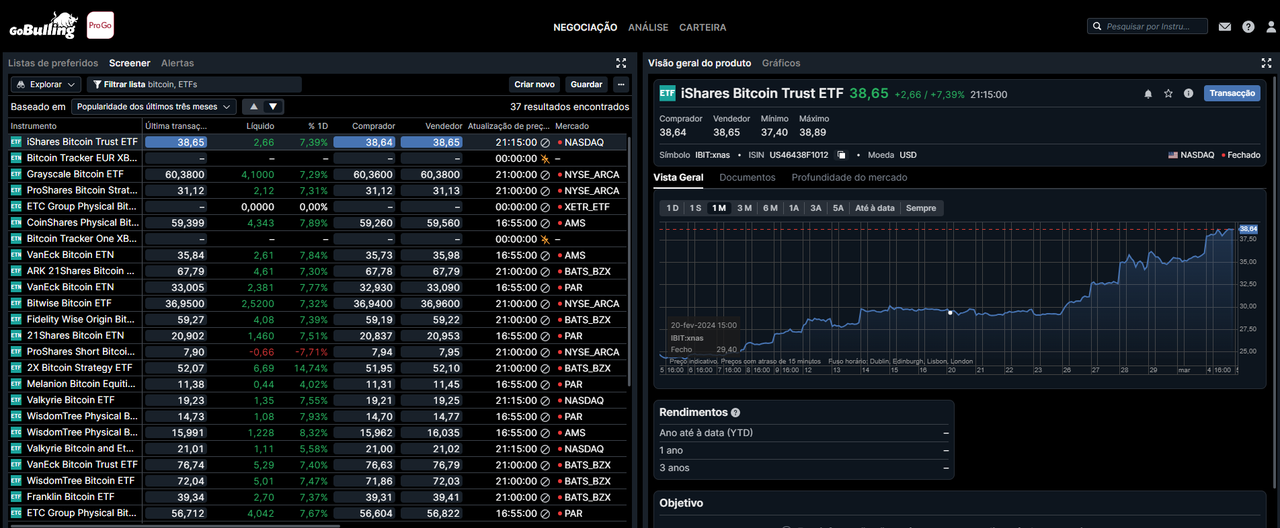
Task: Click the Criar novo button
Action: pyautogui.click(x=534, y=85)
